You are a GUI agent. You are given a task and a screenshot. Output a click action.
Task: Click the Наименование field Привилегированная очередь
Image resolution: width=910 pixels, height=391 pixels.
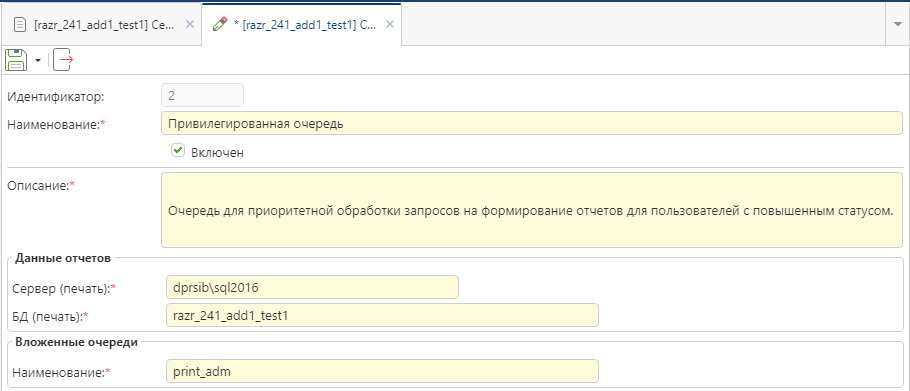532,123
